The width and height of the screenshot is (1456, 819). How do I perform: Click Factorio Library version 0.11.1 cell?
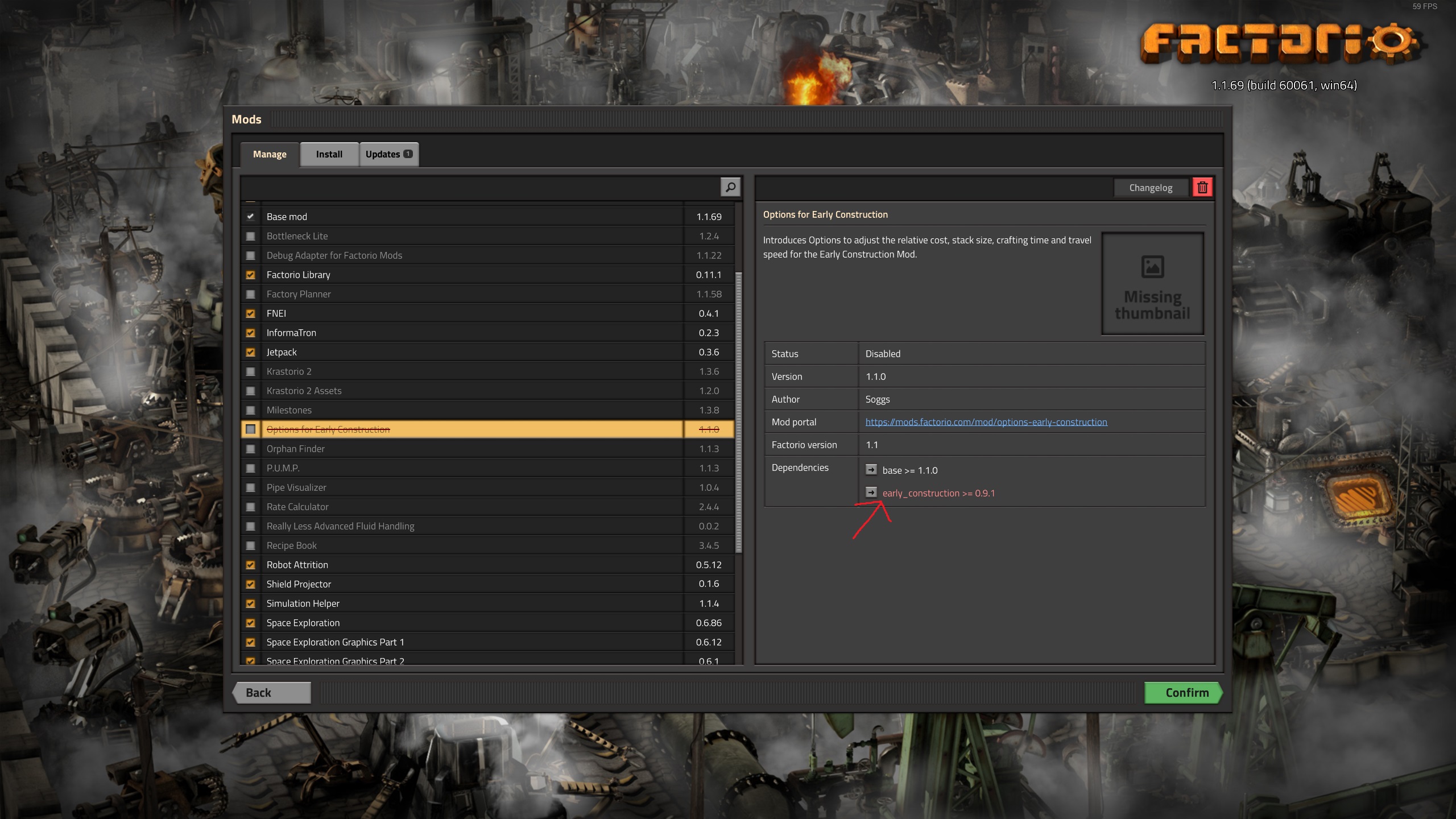point(709,275)
